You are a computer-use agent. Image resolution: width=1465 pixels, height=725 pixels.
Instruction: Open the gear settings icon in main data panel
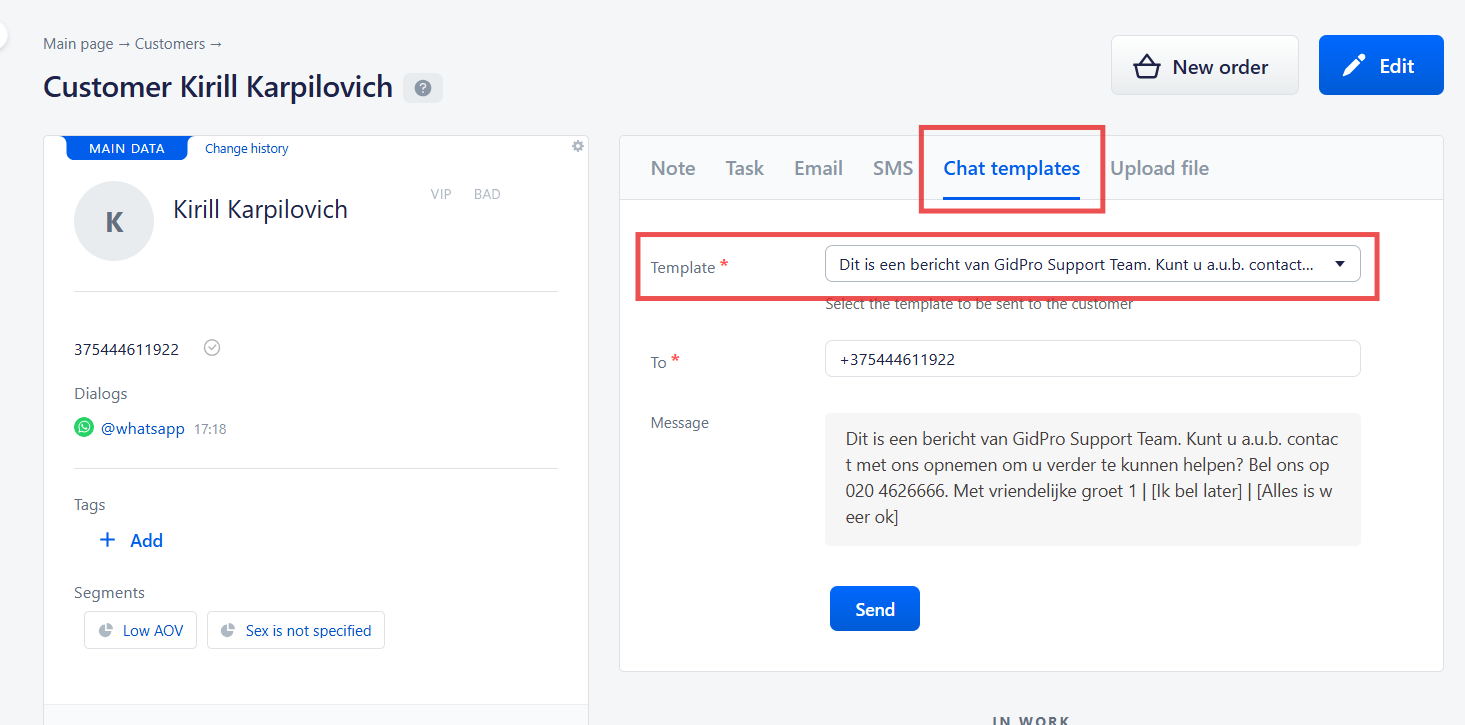[x=577, y=146]
